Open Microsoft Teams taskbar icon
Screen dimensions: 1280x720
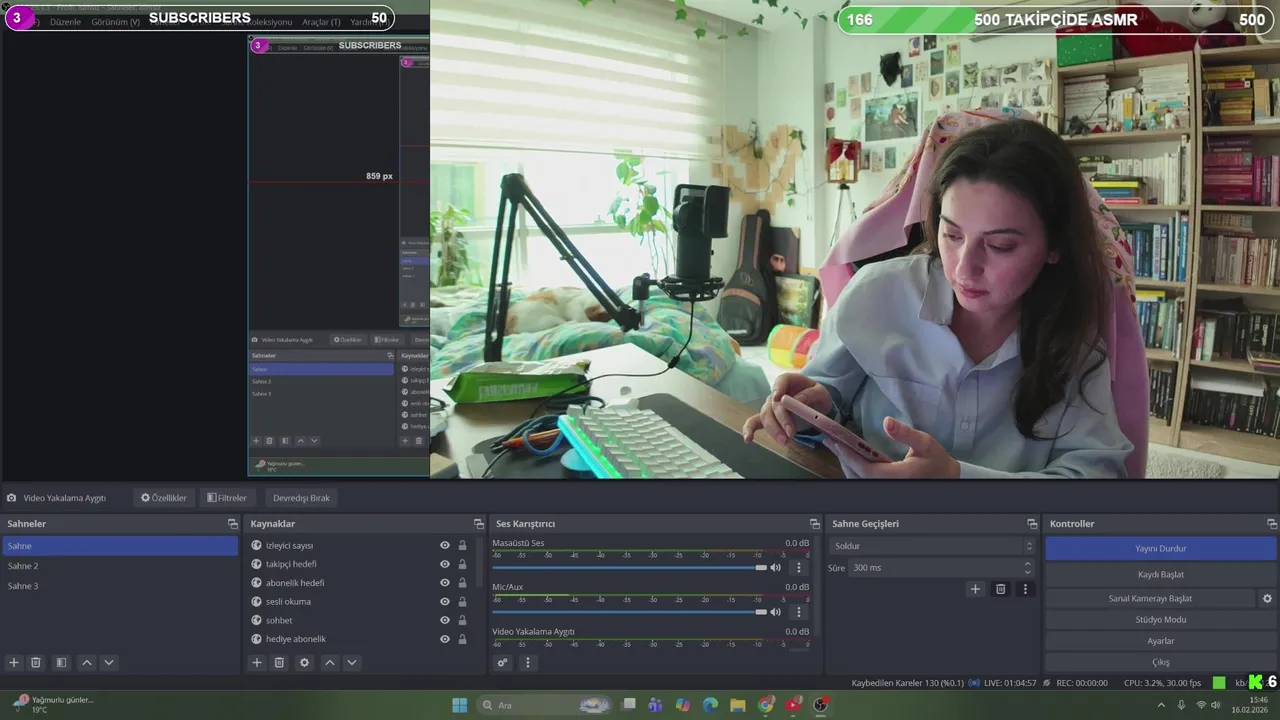click(x=655, y=705)
